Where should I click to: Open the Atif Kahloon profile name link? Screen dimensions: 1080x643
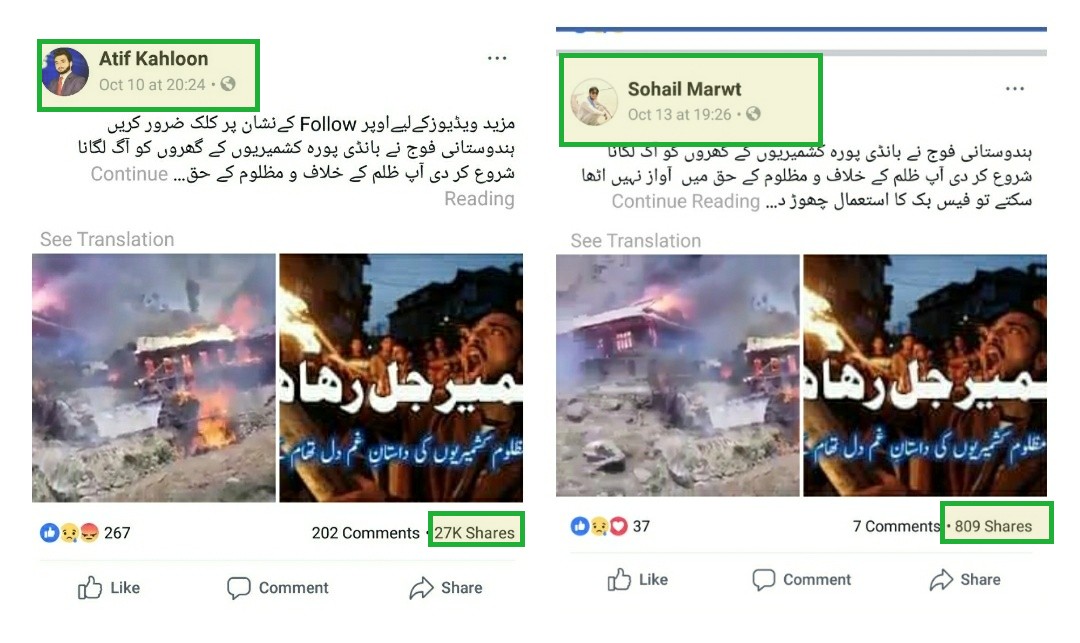tap(154, 59)
